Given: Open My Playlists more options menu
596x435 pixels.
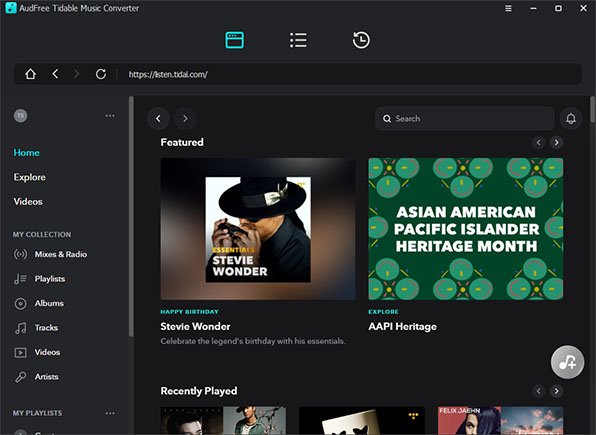Looking at the screenshot, I should click(110, 413).
